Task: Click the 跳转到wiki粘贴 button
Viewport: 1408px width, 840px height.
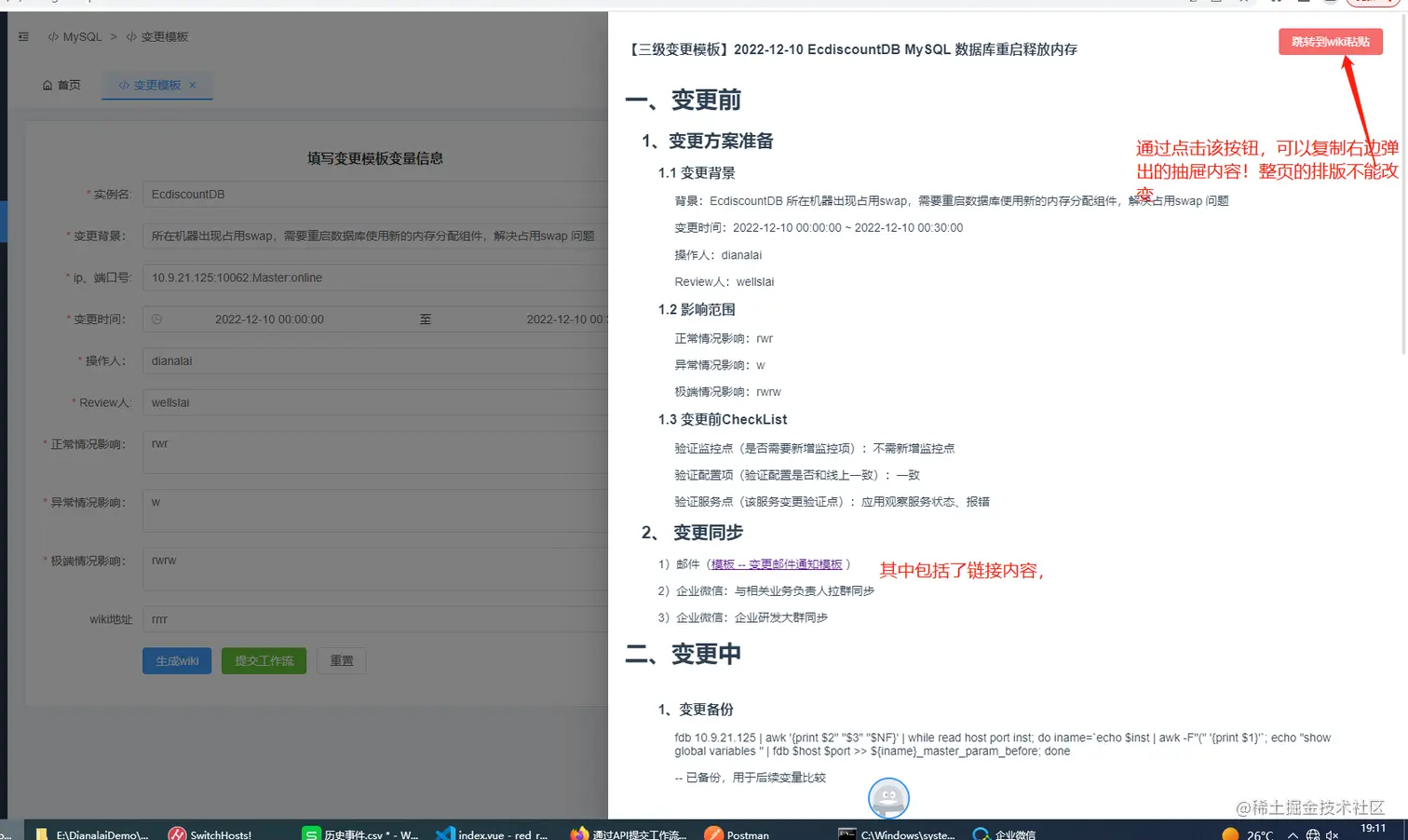Action: tap(1330, 42)
